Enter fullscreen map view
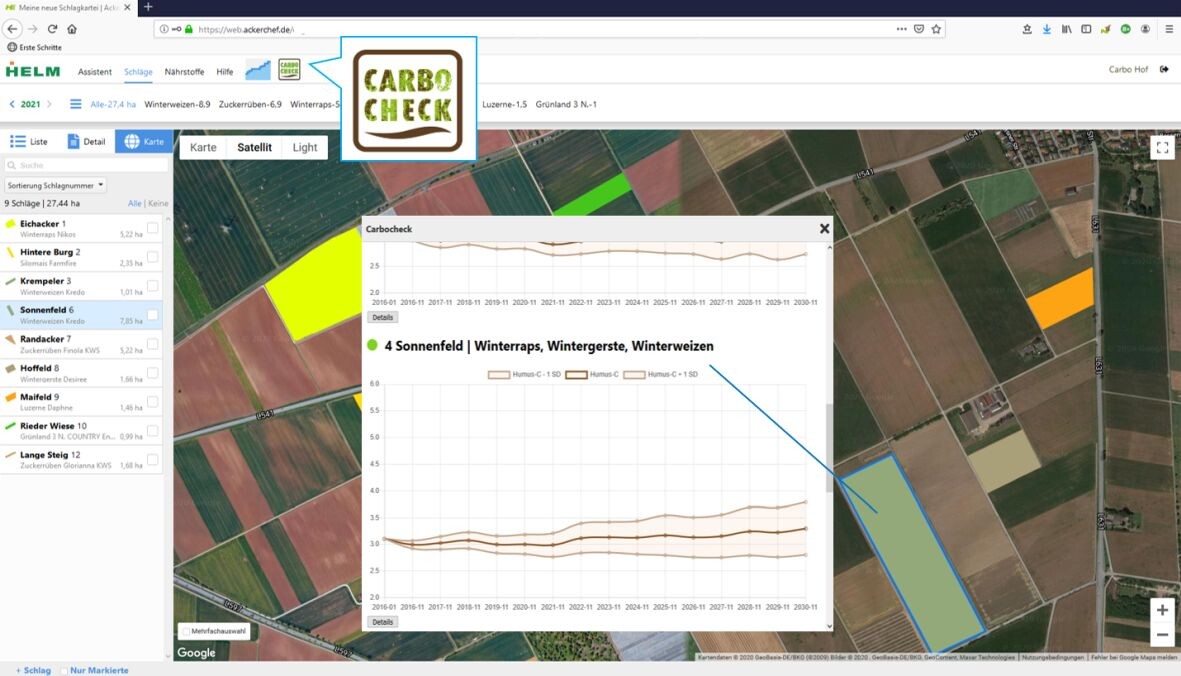1181x676 pixels. 1162,148
